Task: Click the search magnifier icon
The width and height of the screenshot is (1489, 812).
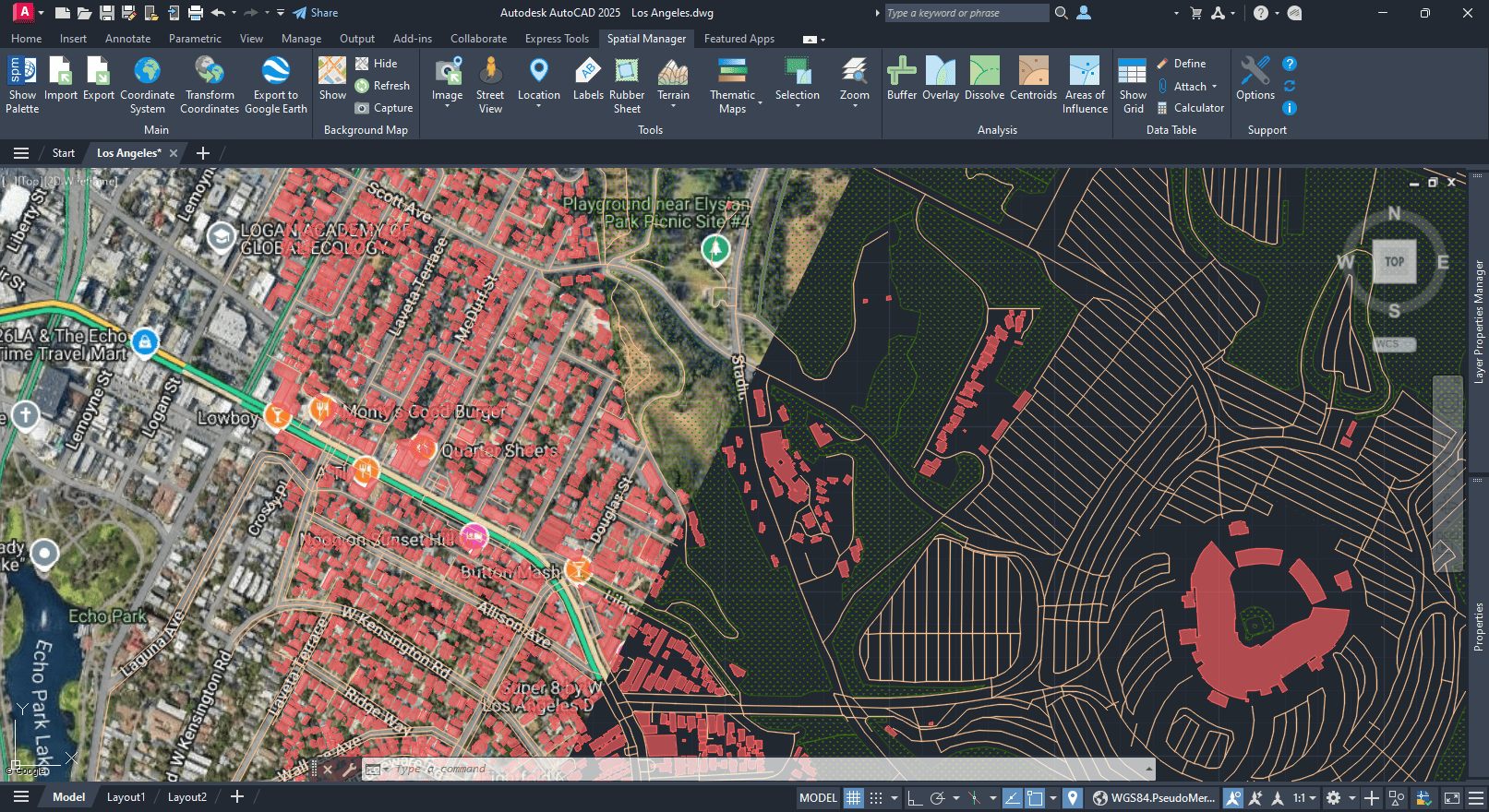Action: pos(1062,13)
